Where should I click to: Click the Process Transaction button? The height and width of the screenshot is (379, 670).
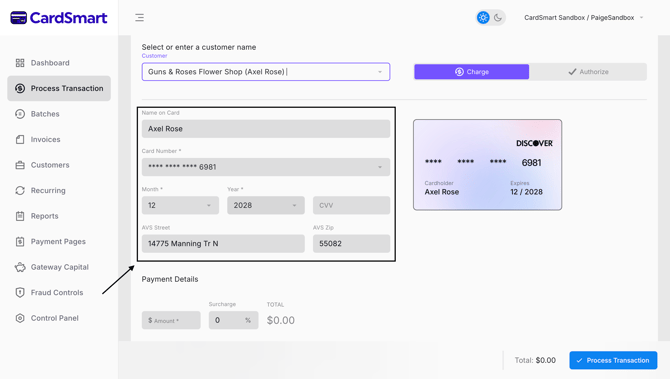[x=613, y=360]
